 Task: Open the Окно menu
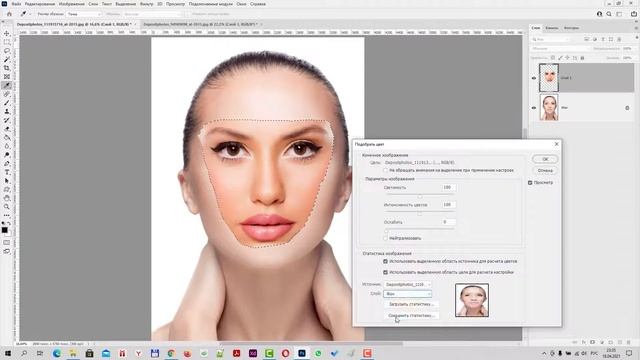241,4
